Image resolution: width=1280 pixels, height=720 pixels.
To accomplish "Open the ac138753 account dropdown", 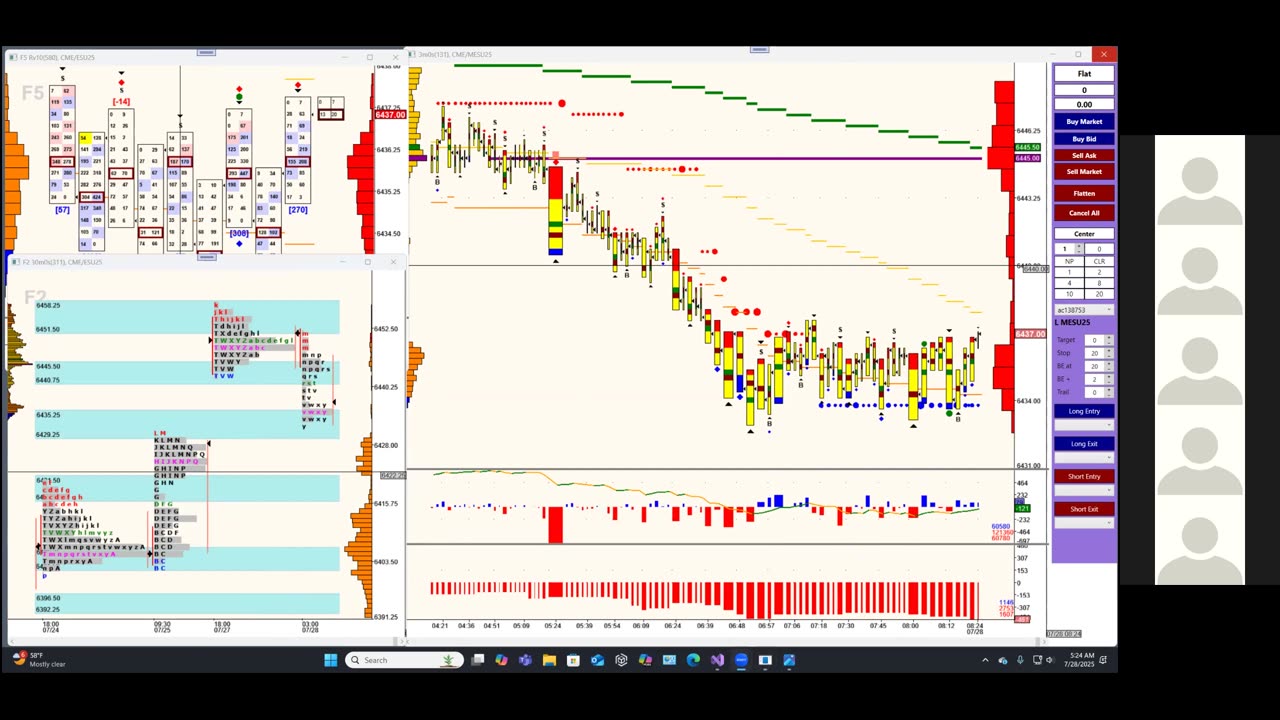I will pos(1084,310).
